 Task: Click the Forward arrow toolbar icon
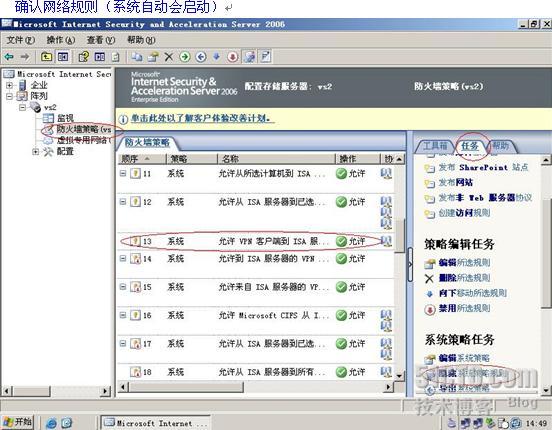25,56
